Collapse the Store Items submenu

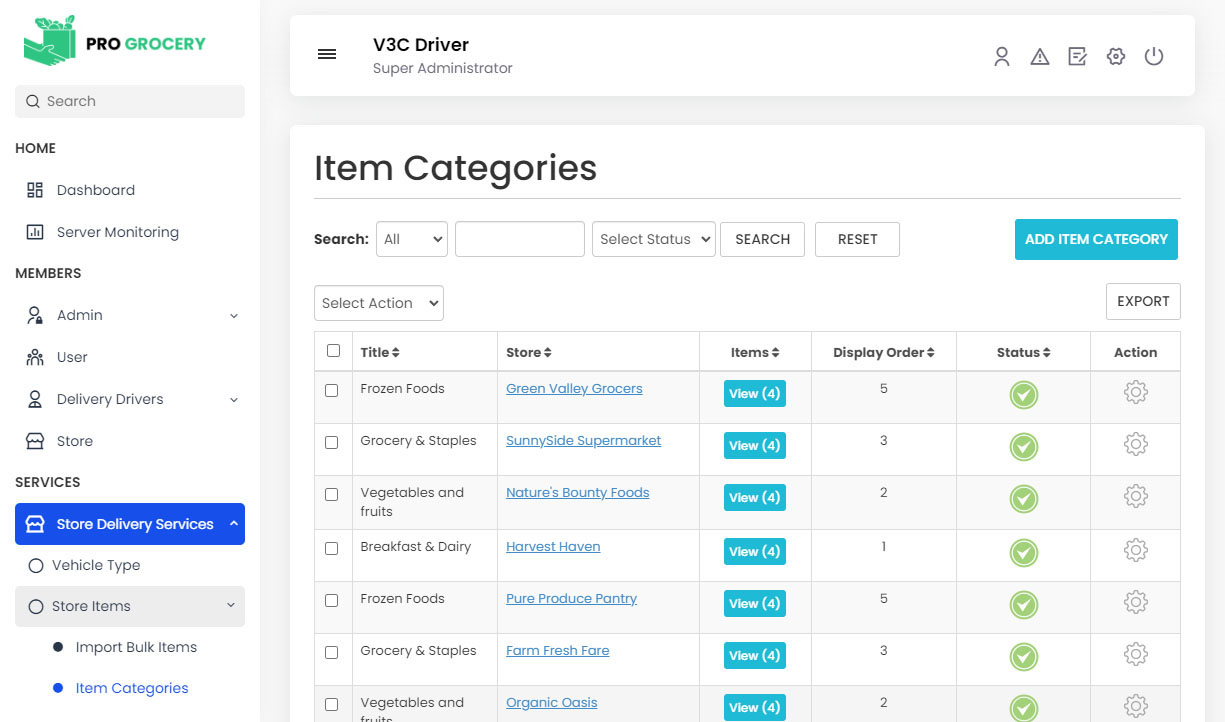130,606
